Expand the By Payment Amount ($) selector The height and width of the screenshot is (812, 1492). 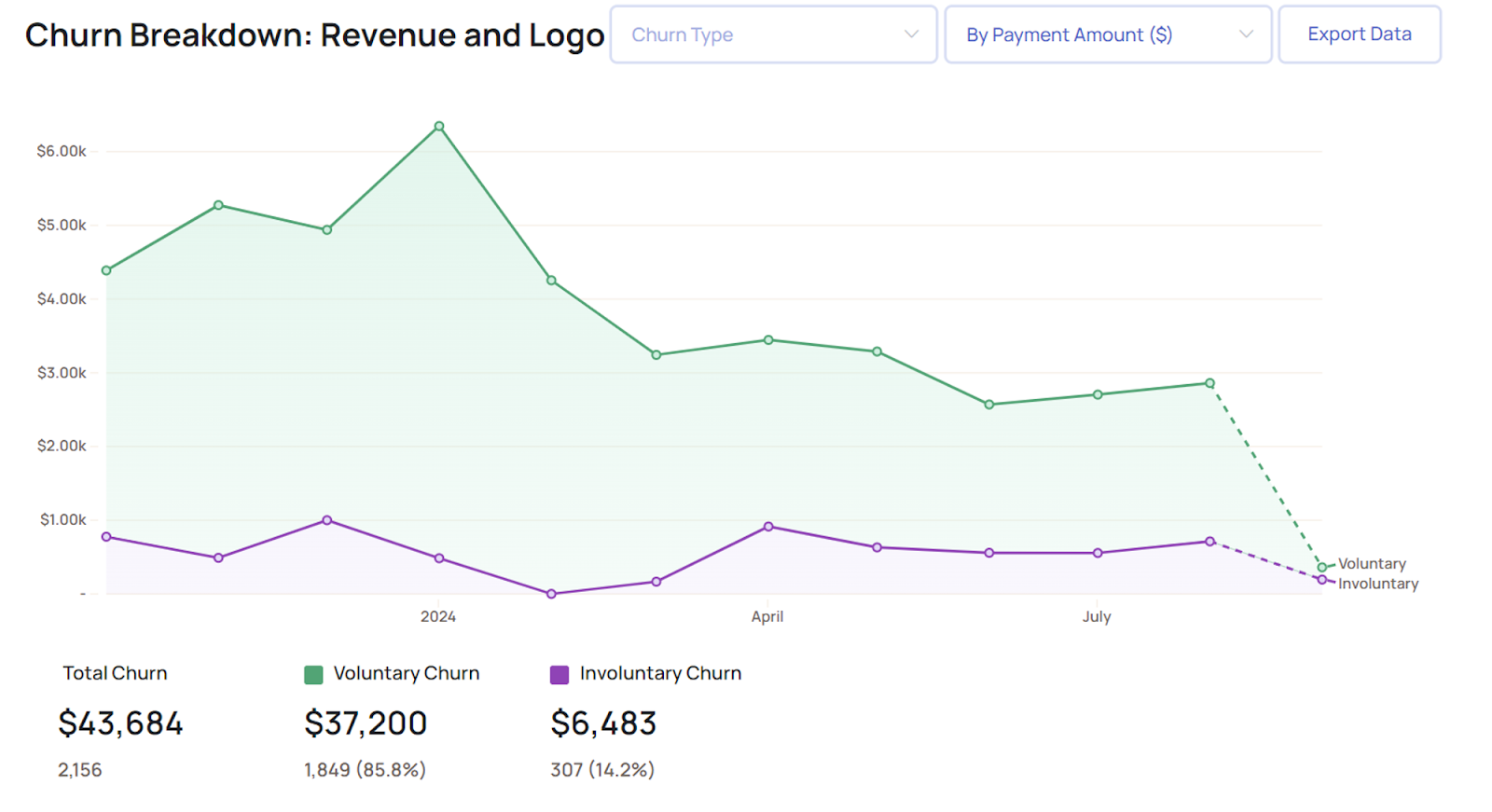point(1107,34)
